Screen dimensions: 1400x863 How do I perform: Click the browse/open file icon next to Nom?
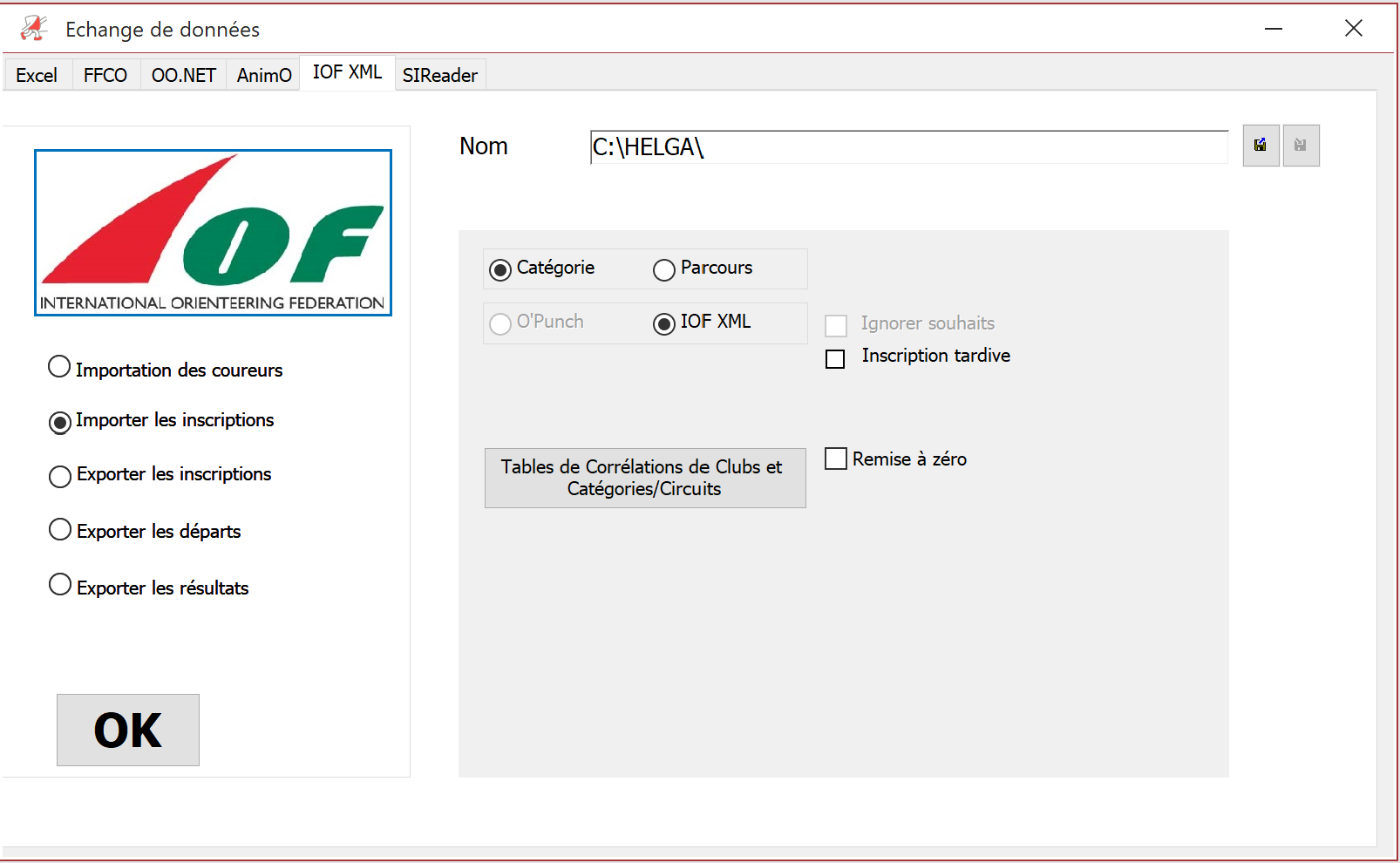[1261, 146]
